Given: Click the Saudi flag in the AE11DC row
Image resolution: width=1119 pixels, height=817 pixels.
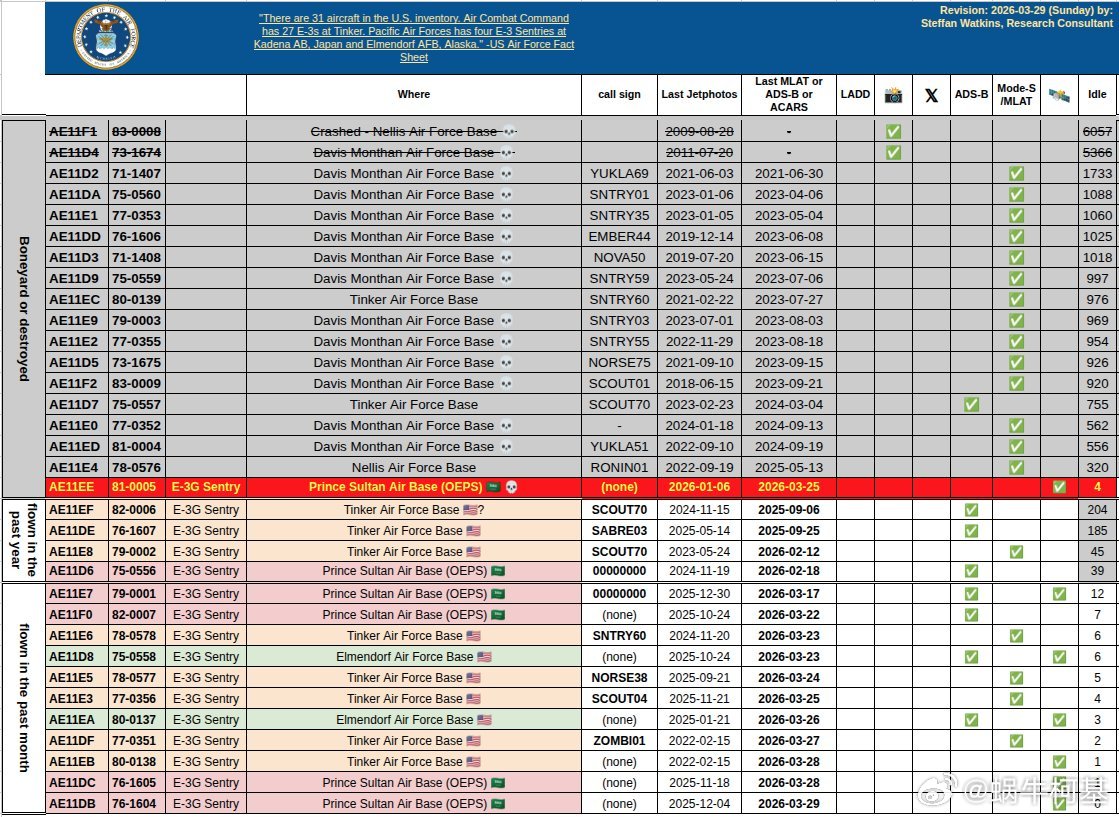Looking at the screenshot, I should (x=498, y=783).
